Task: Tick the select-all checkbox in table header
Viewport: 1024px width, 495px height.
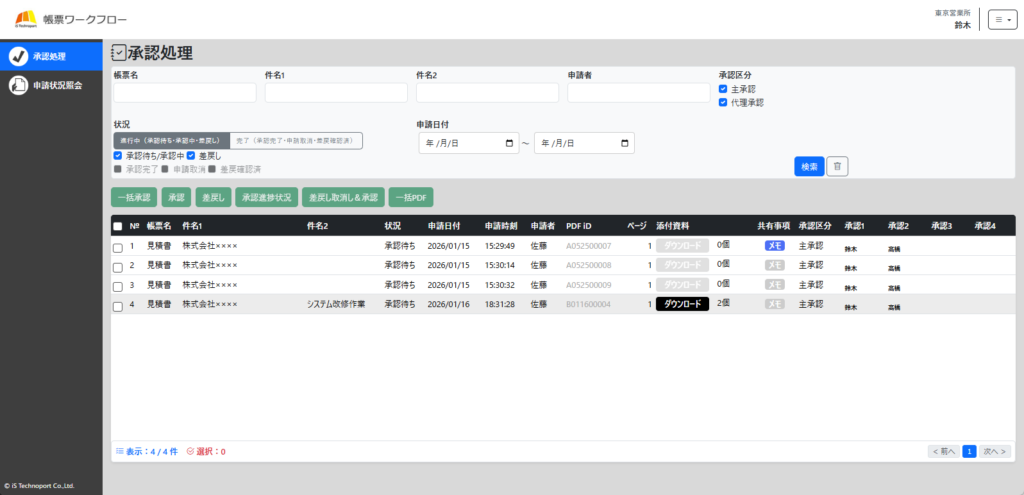Action: [x=118, y=226]
